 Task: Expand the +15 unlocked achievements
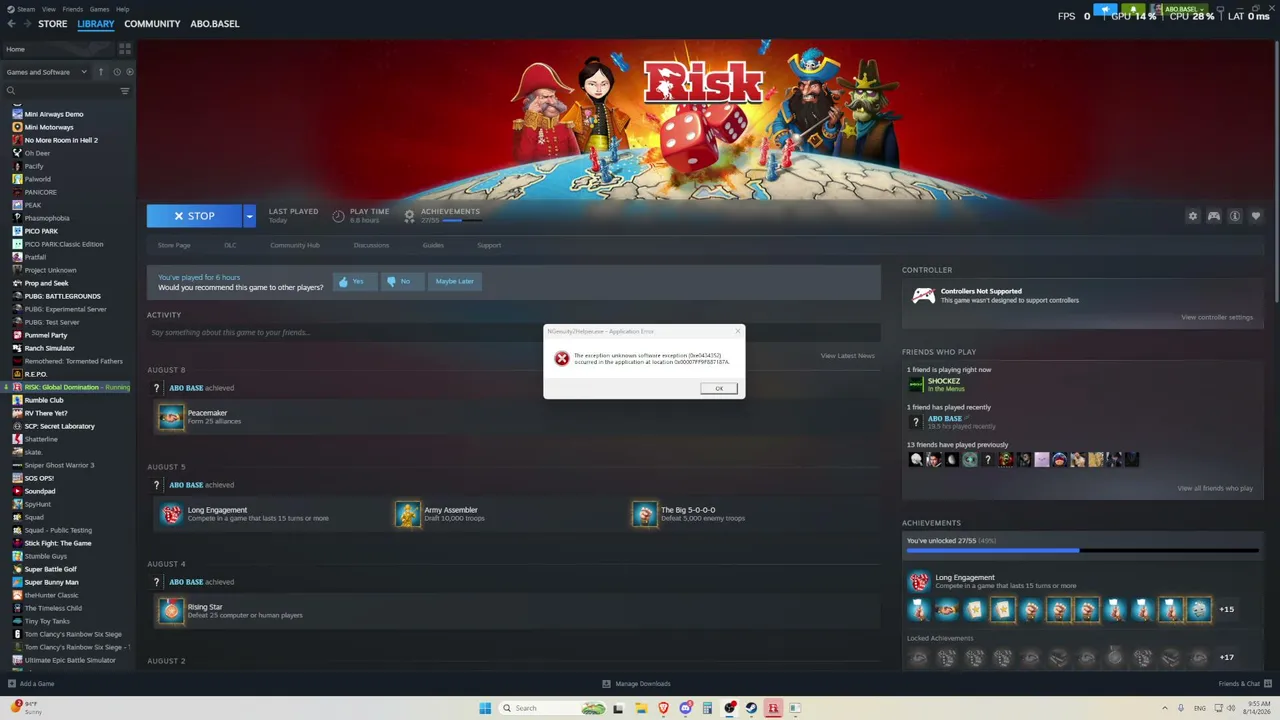(x=1226, y=609)
